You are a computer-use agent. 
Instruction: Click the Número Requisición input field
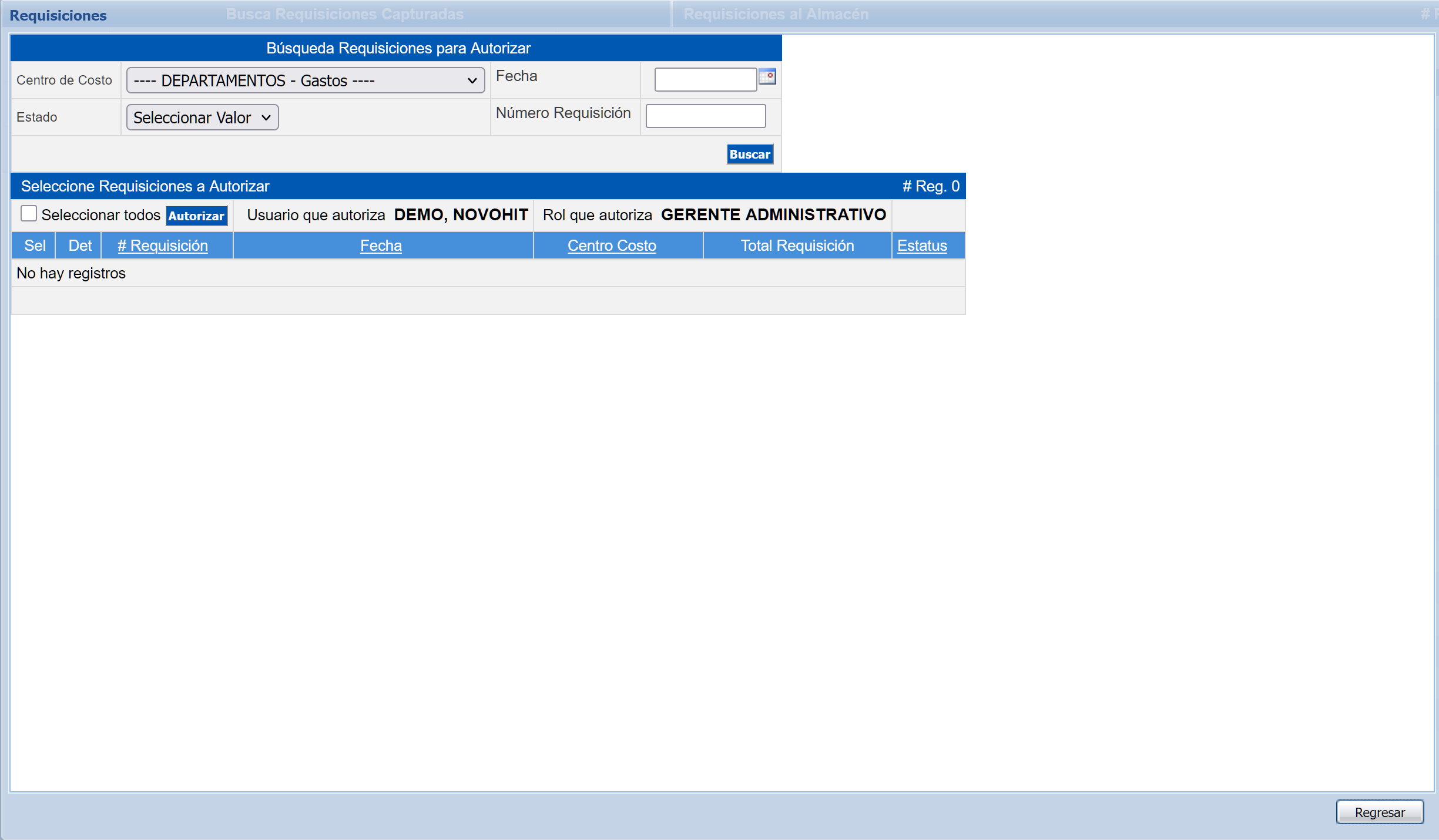coord(705,116)
